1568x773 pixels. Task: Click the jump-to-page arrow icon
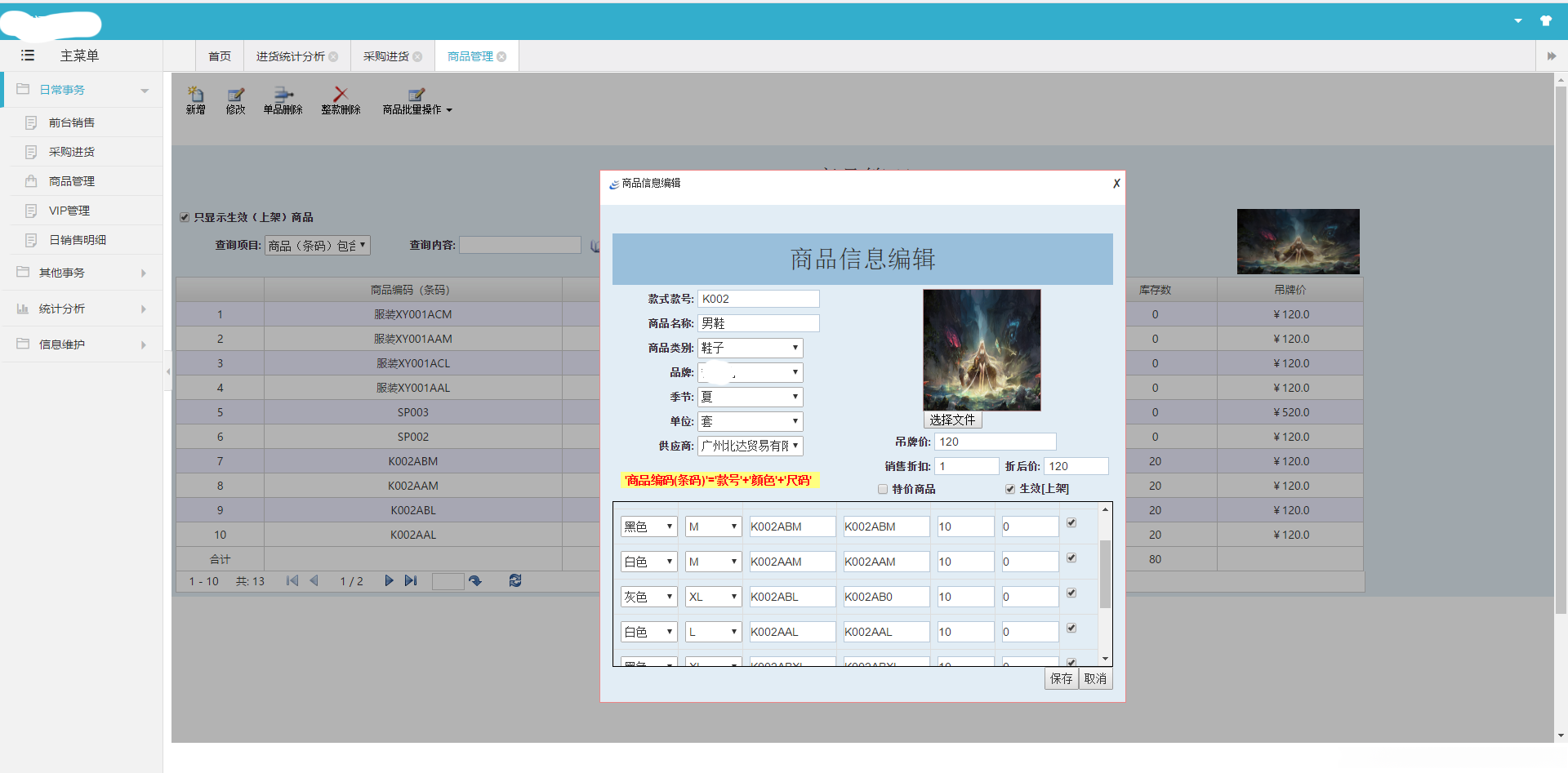click(475, 581)
